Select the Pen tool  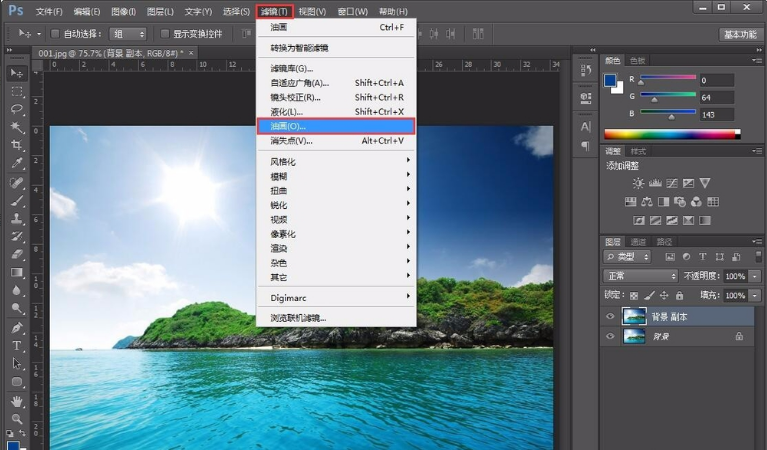17,328
